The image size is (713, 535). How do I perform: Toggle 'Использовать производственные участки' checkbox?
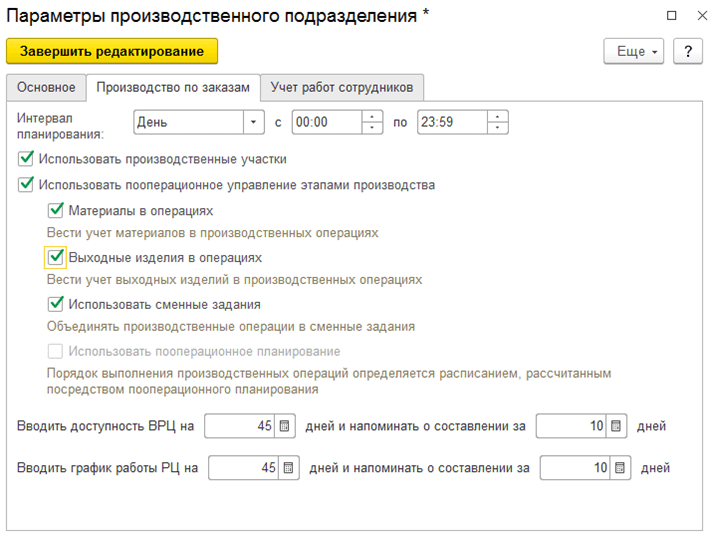25,158
